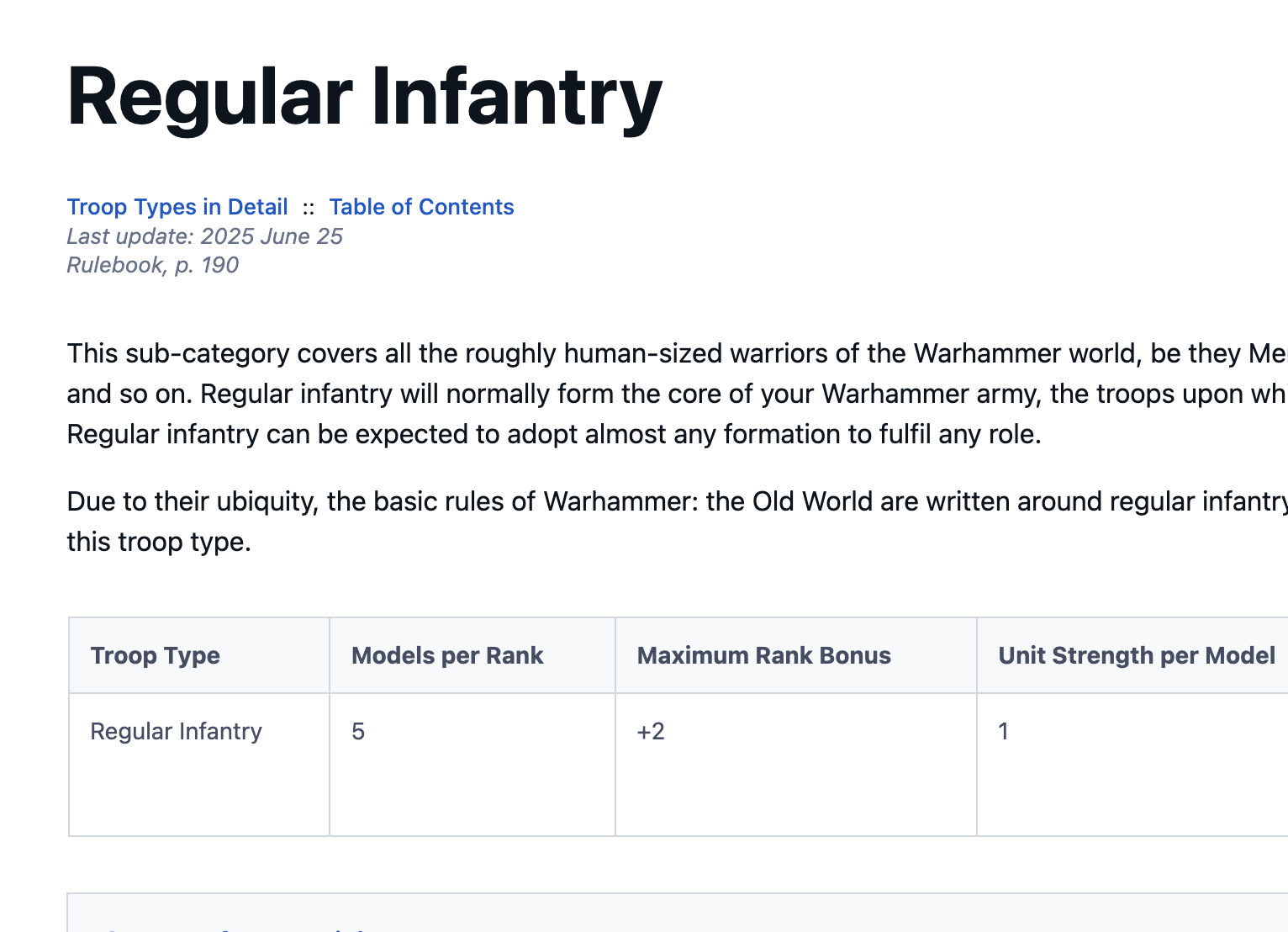Select the Maximum Rank Bonus column header
1288x932 pixels.
(796, 655)
